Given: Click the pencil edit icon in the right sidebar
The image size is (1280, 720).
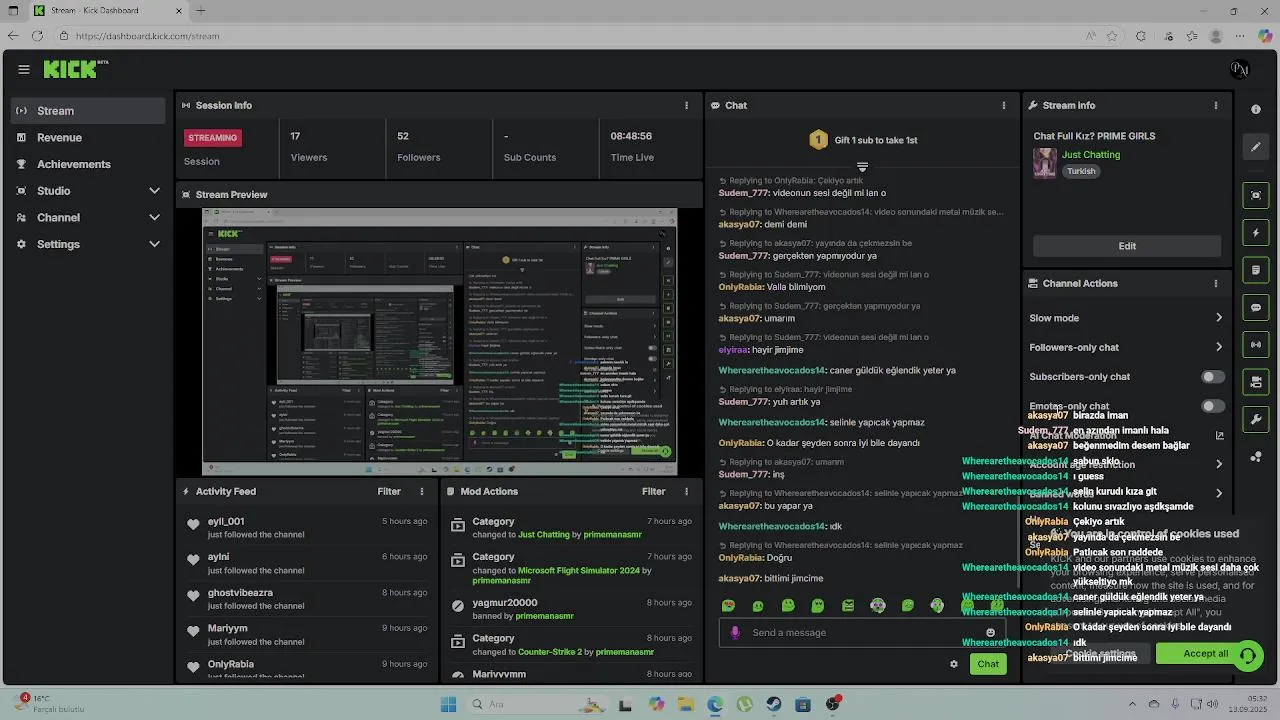Looking at the screenshot, I should tap(1256, 147).
